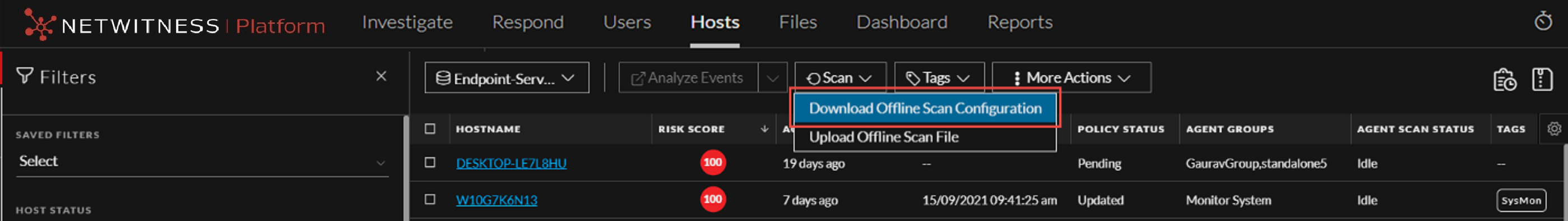The image size is (1568, 221).
Task: Open the Dashboard tab
Action: click(902, 22)
